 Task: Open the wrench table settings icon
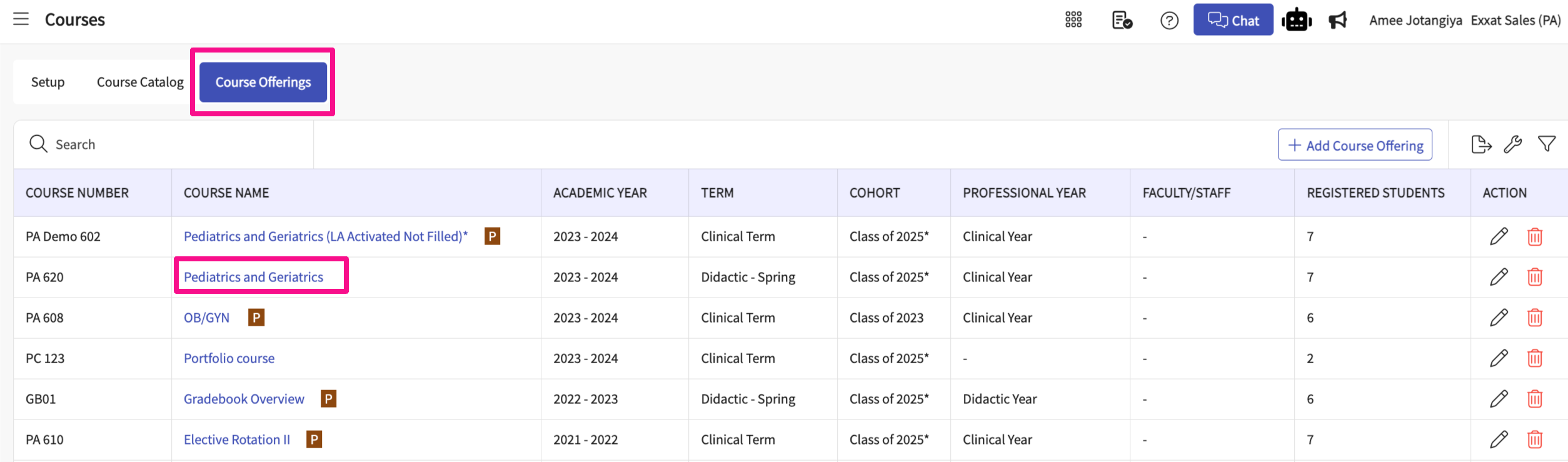tap(1512, 144)
